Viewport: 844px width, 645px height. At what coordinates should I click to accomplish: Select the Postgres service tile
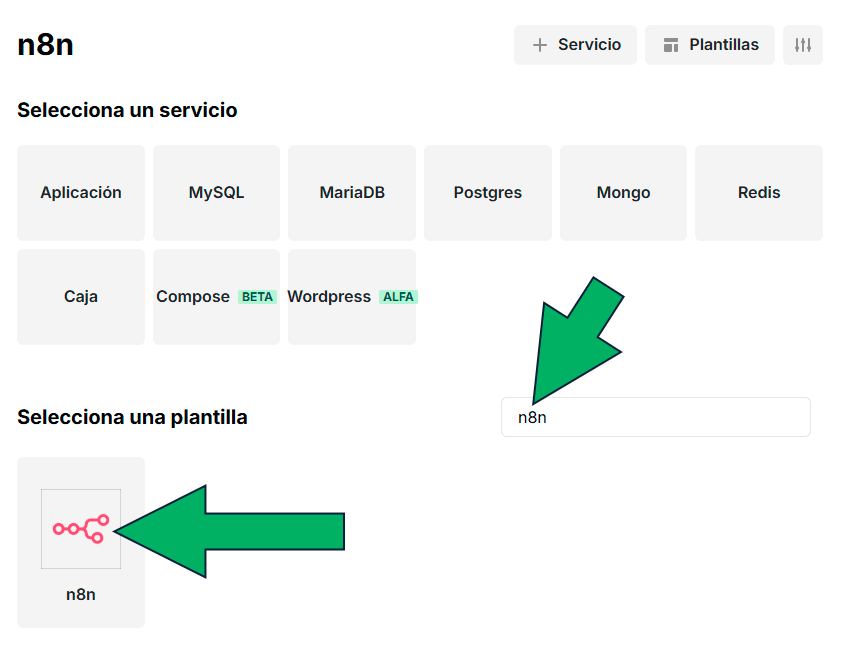tap(487, 193)
